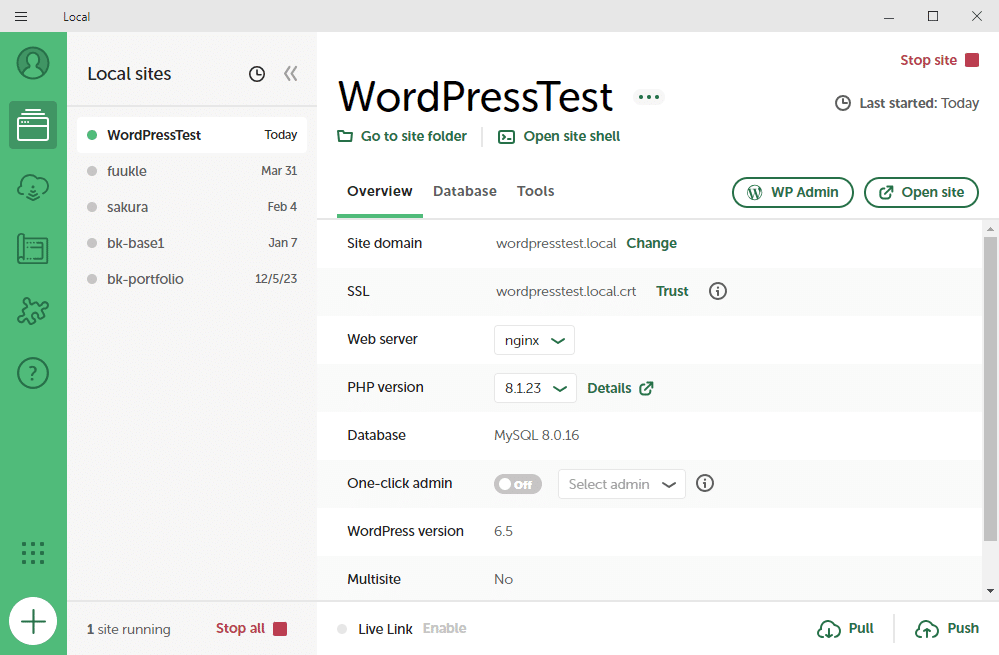The height and width of the screenshot is (655, 999).
Task: Click the wordpresstest.local domain text
Action: pyautogui.click(x=556, y=243)
